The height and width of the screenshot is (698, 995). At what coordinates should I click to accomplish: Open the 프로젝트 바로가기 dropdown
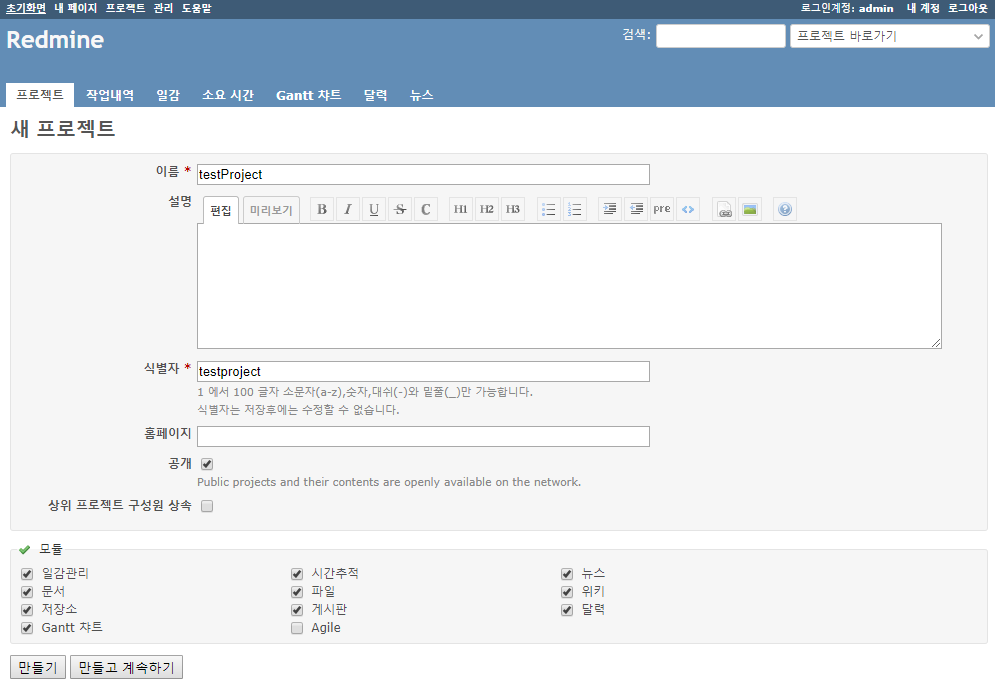890,36
